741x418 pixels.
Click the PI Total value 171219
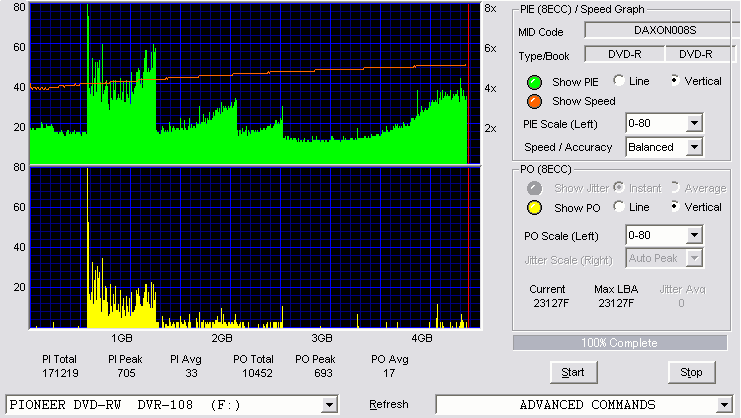pos(60,373)
